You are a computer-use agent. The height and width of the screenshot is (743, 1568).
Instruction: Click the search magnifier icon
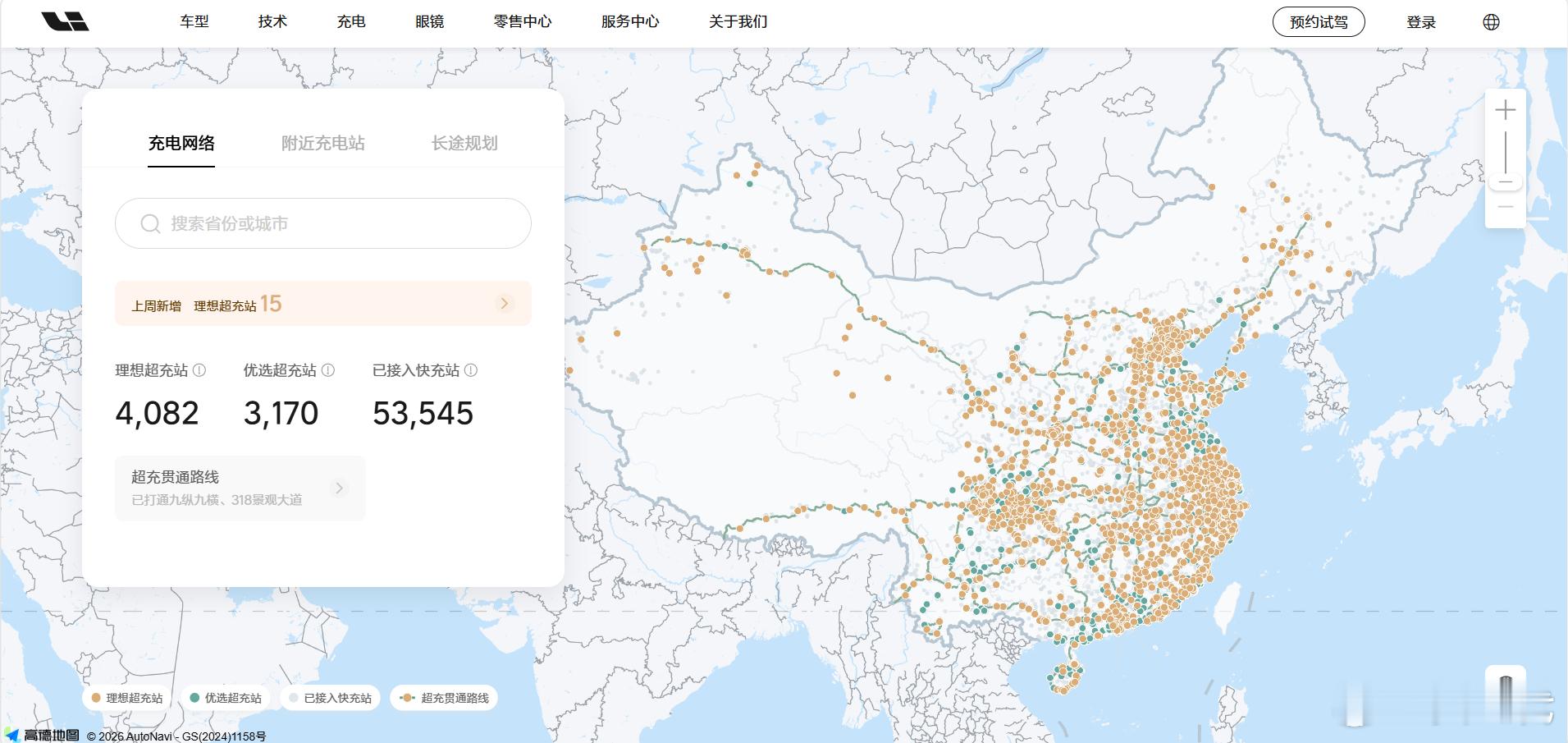(x=150, y=223)
